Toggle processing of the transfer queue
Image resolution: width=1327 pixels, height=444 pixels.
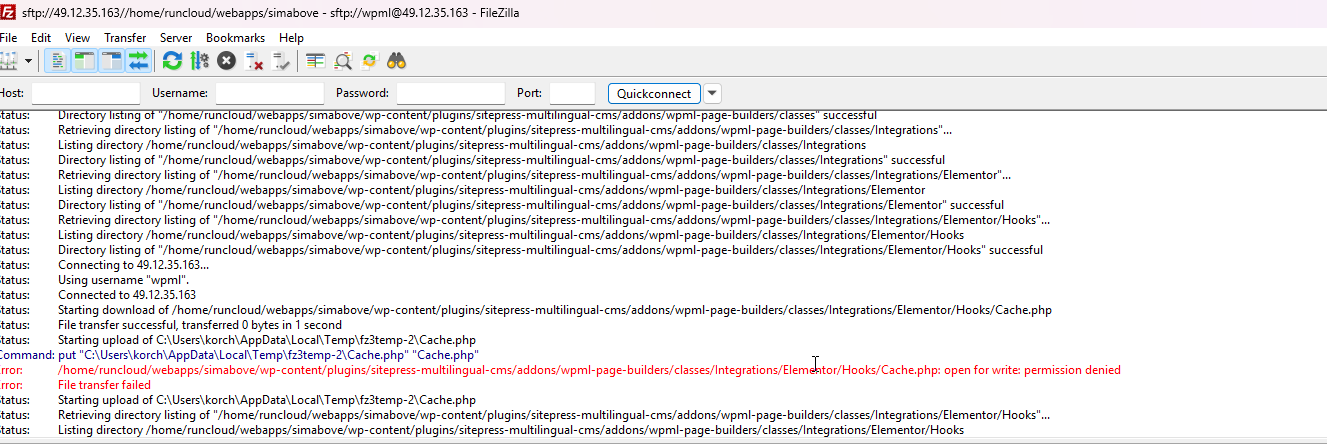click(x=199, y=61)
